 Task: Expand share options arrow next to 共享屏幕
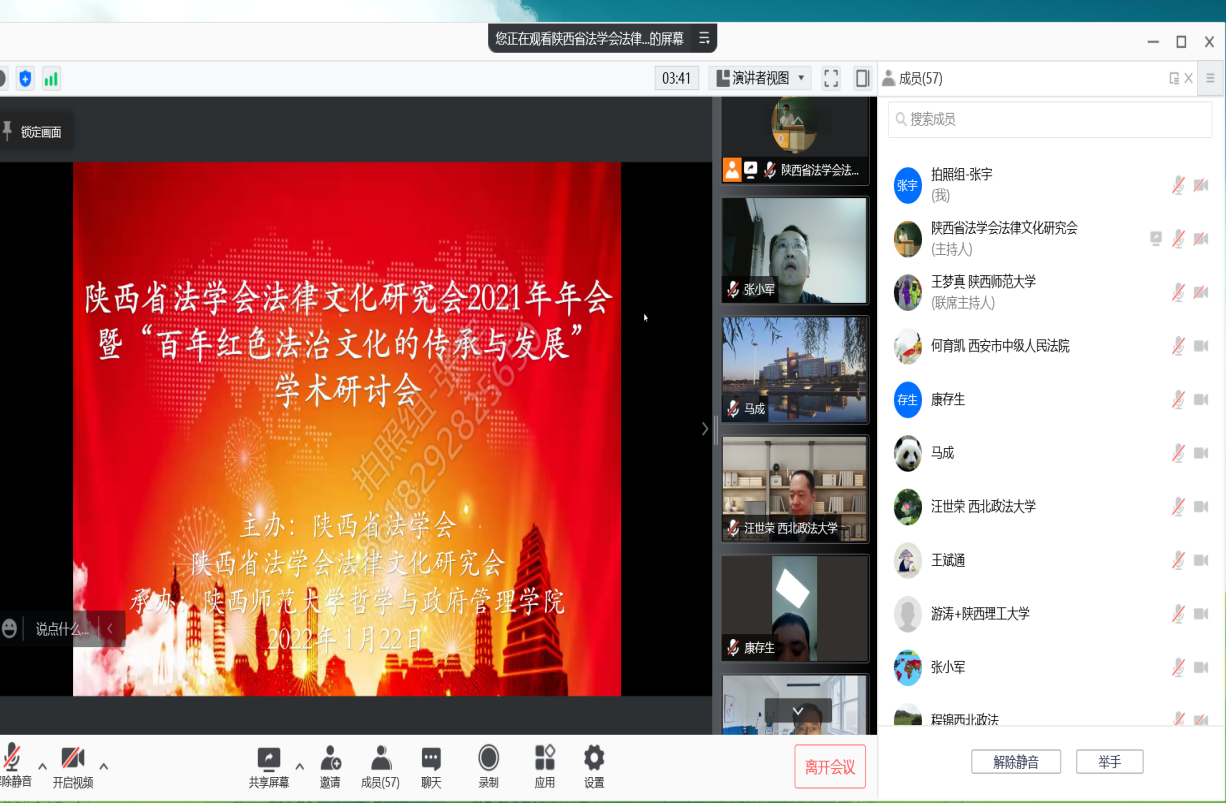(x=299, y=767)
